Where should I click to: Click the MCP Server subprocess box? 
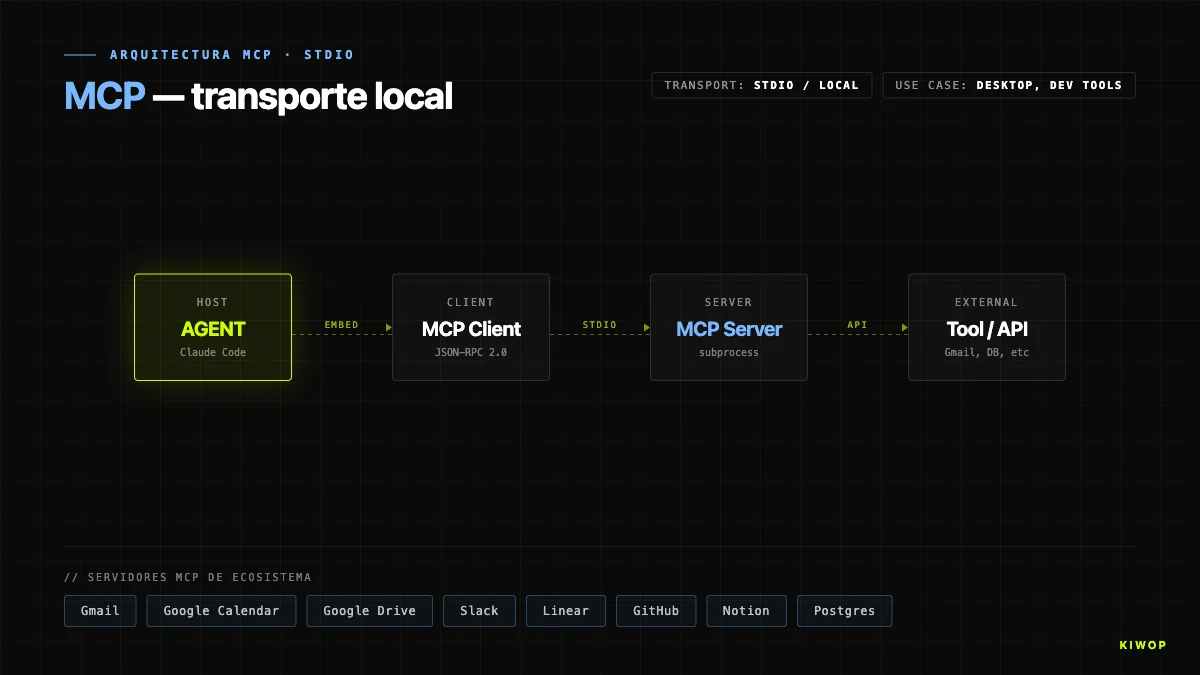coord(729,327)
